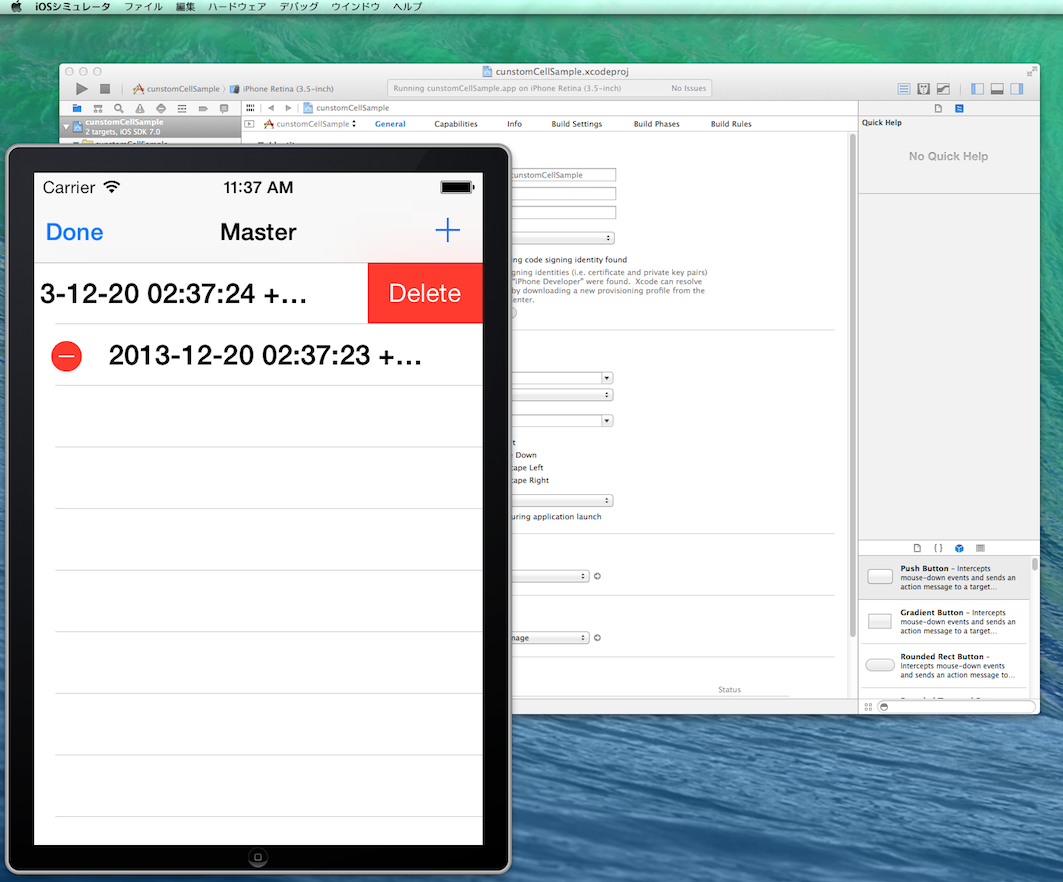Viewport: 1063px width, 882px height.
Task: Click the cunstomCellSample bundle identifier field
Action: click(x=563, y=175)
